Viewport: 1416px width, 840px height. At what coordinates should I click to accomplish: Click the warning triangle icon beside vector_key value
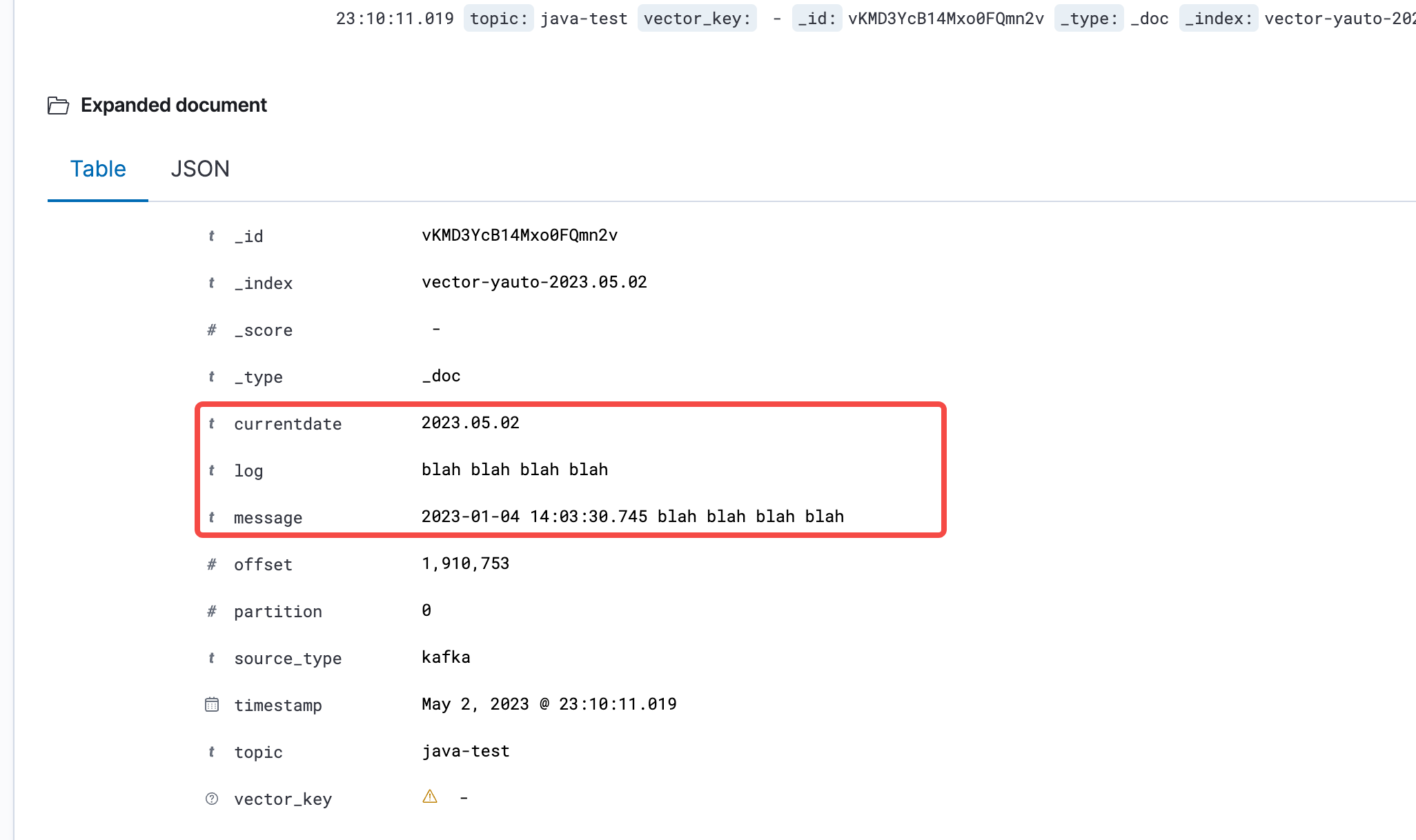click(x=430, y=797)
